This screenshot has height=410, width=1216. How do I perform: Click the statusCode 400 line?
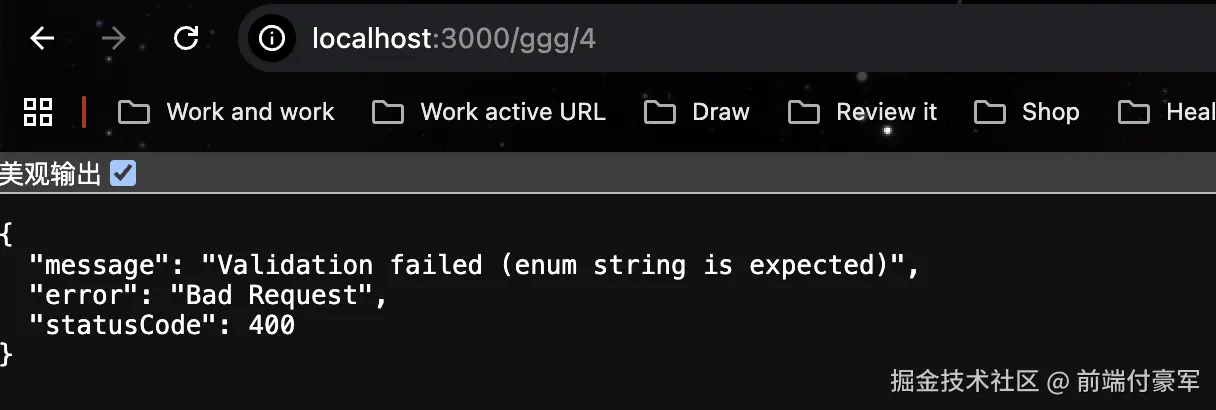tap(162, 325)
